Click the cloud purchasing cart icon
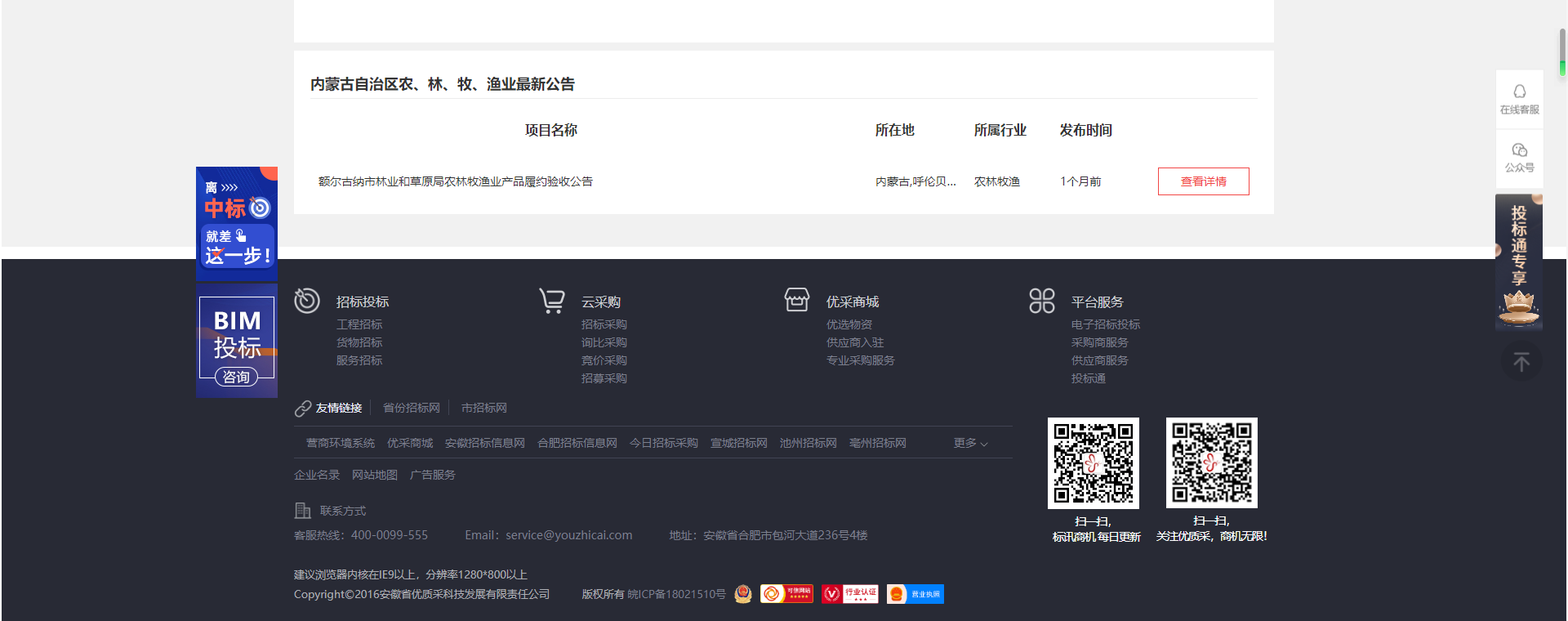 point(552,301)
